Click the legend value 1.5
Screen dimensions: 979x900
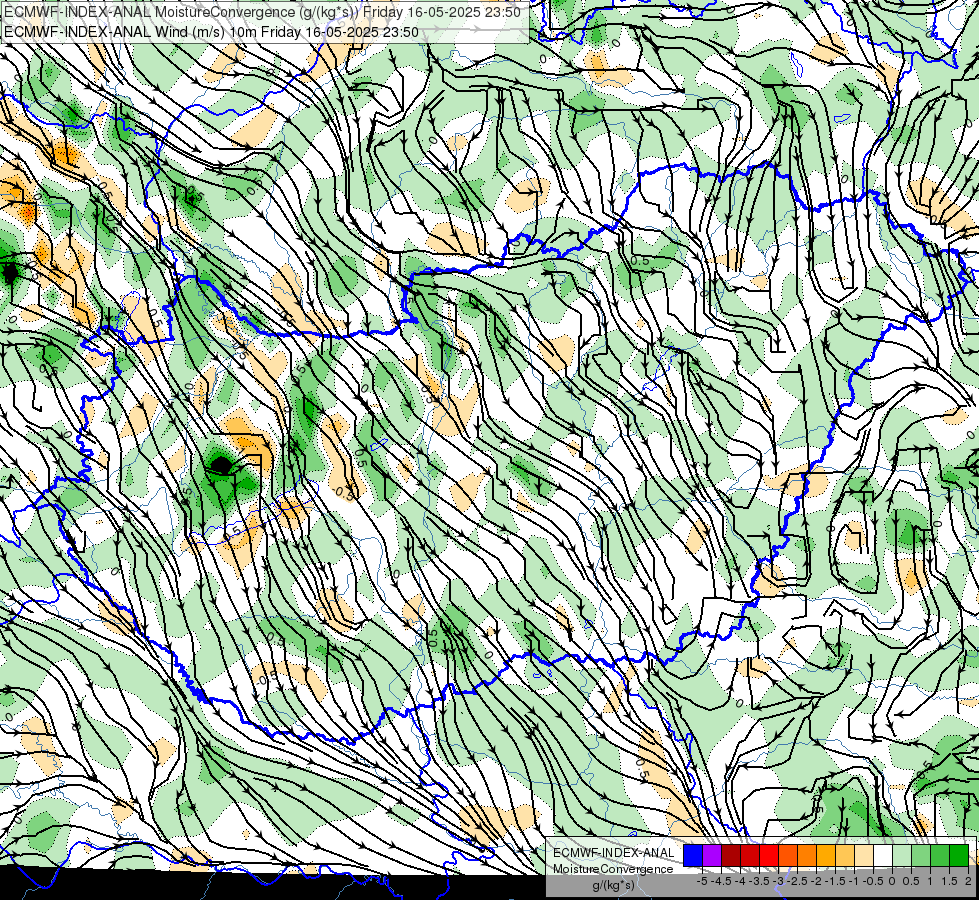click(x=949, y=881)
